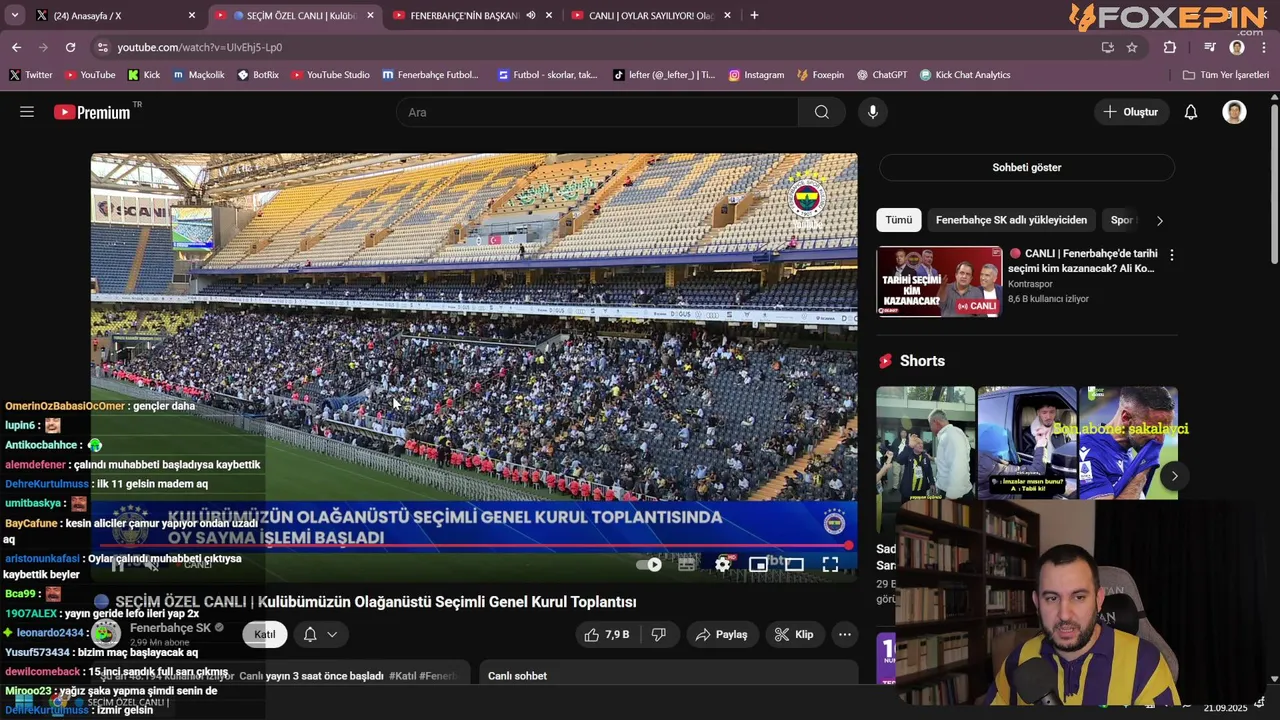
Task: Like the video with 7,9 B likes
Action: [x=608, y=634]
